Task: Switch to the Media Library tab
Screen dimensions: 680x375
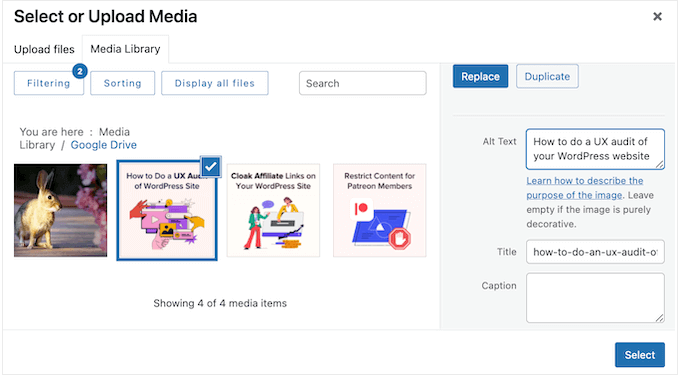Action: coord(125,49)
